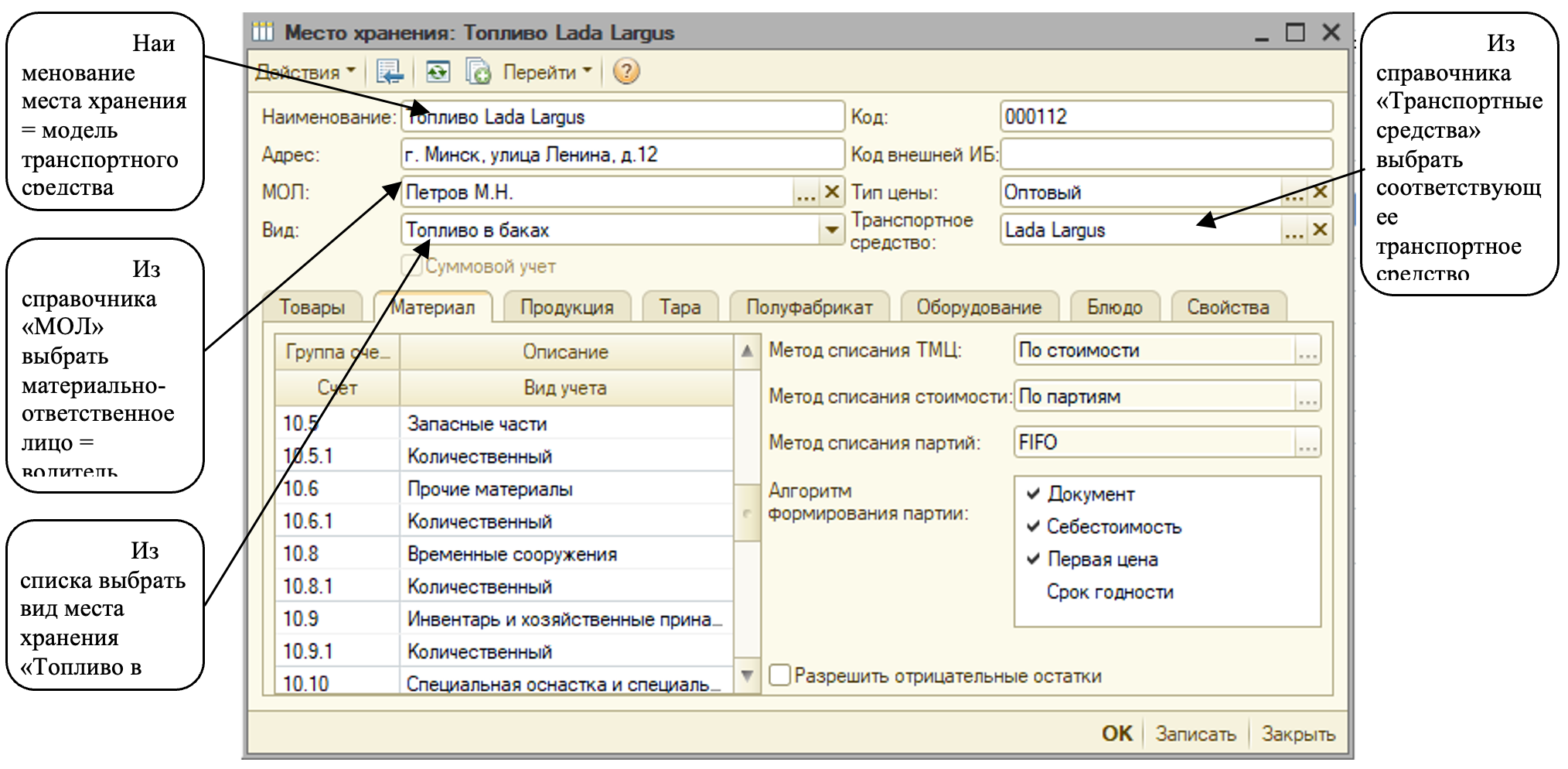Image resolution: width=1568 pixels, height=769 pixels.
Task: Clear the Транспортное средство field with X
Action: tap(1320, 230)
